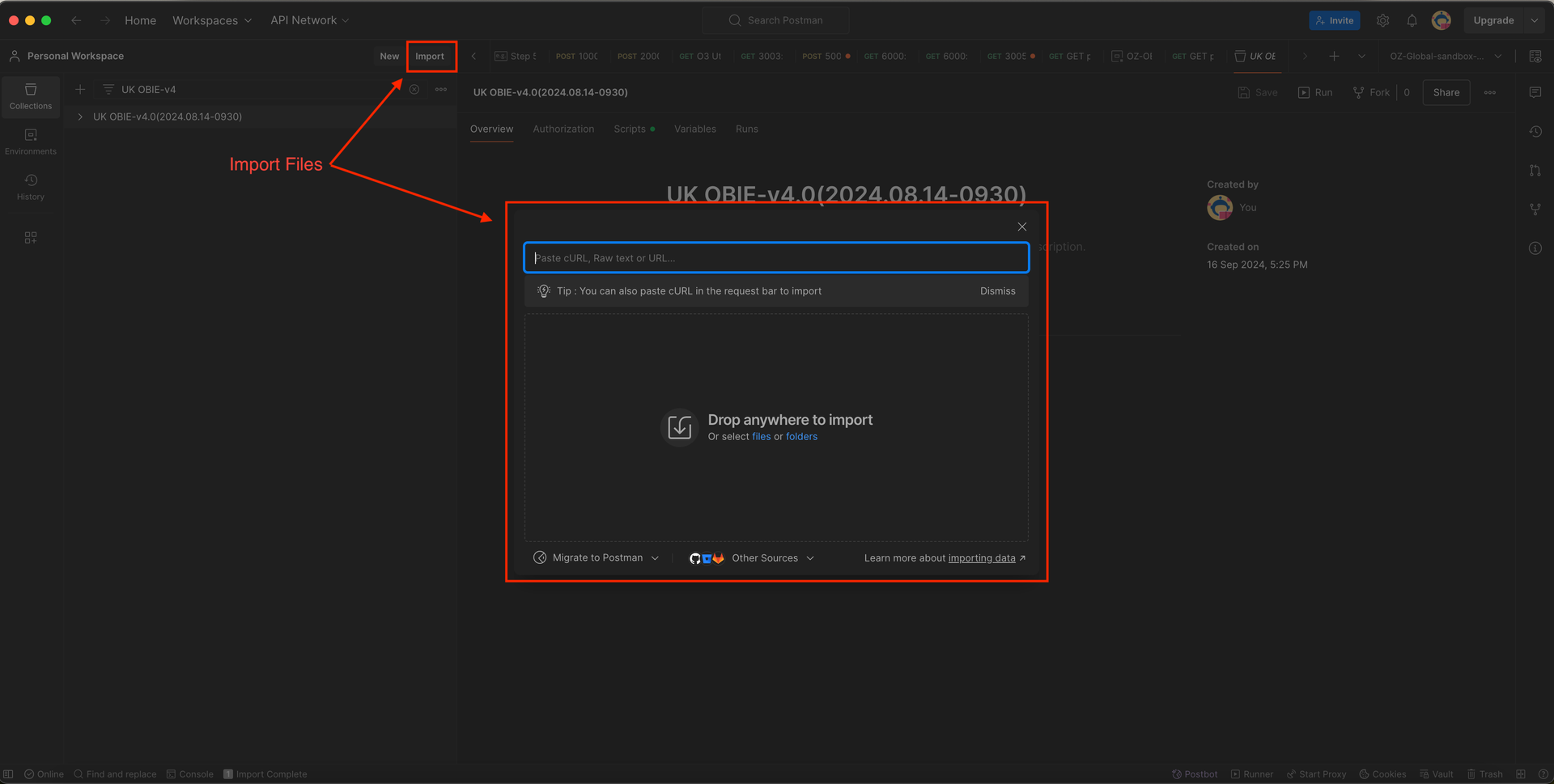Image resolution: width=1554 pixels, height=784 pixels.
Task: Open the Workspaces dropdown
Action: tap(212, 20)
